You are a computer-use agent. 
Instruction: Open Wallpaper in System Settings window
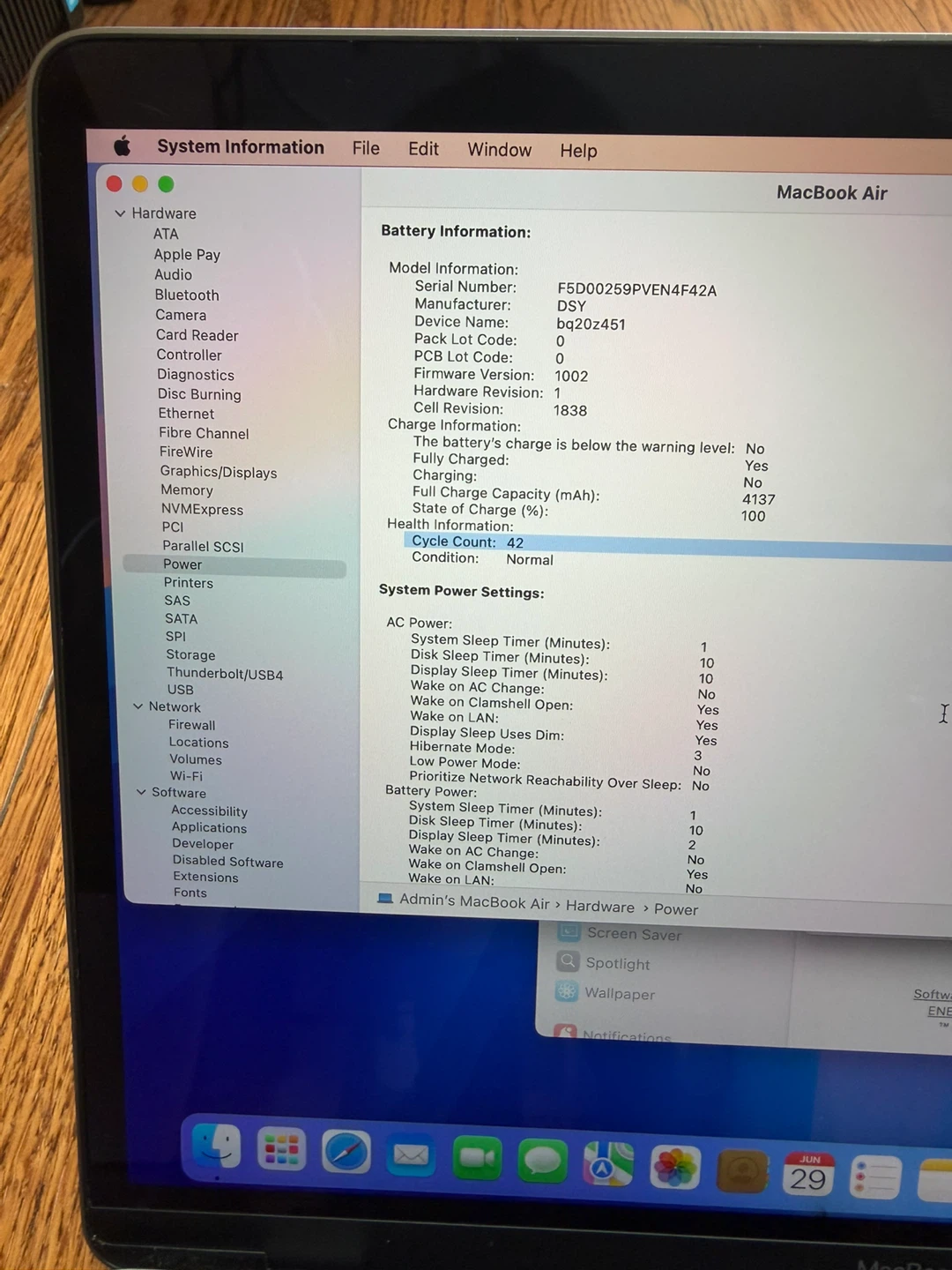[620, 993]
